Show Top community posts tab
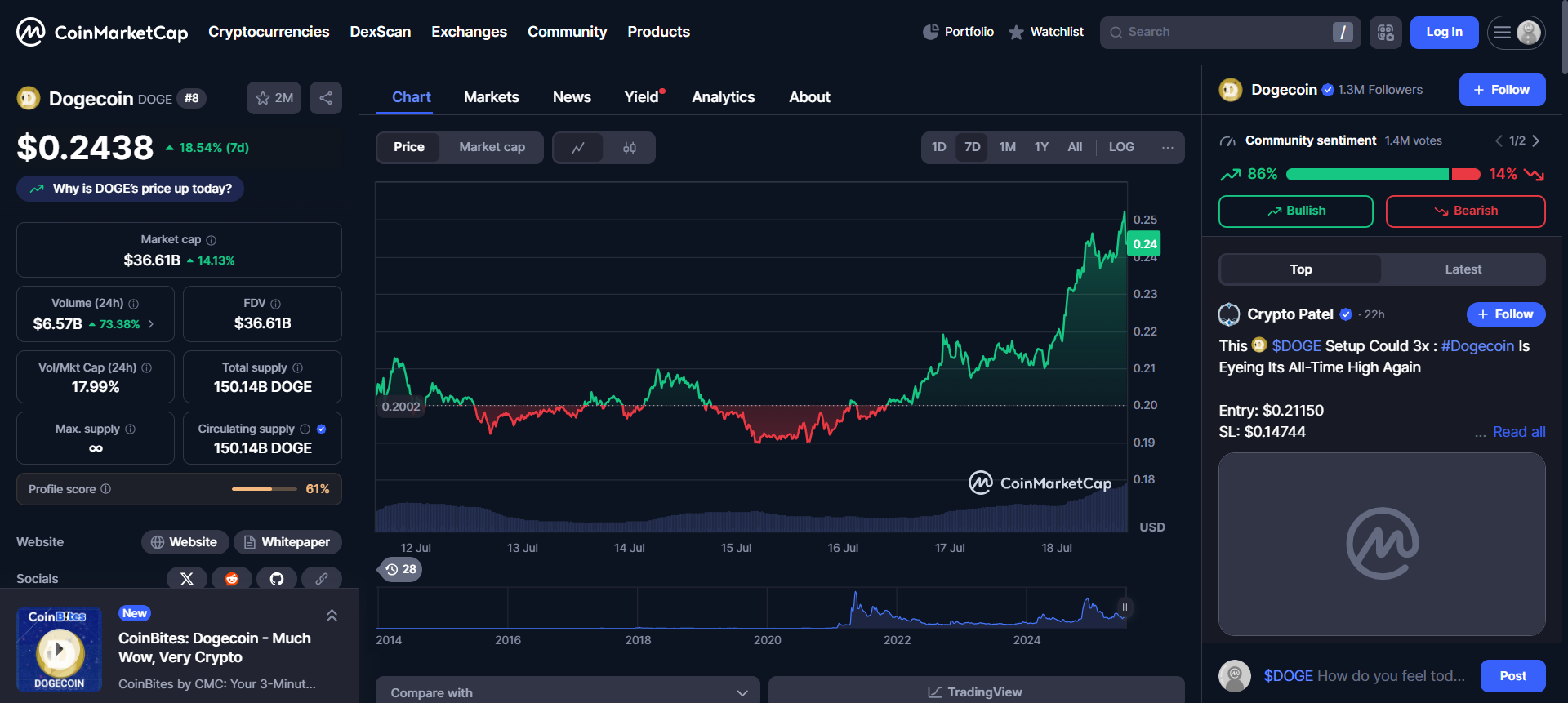Viewport: 1568px width, 703px height. tap(1301, 269)
